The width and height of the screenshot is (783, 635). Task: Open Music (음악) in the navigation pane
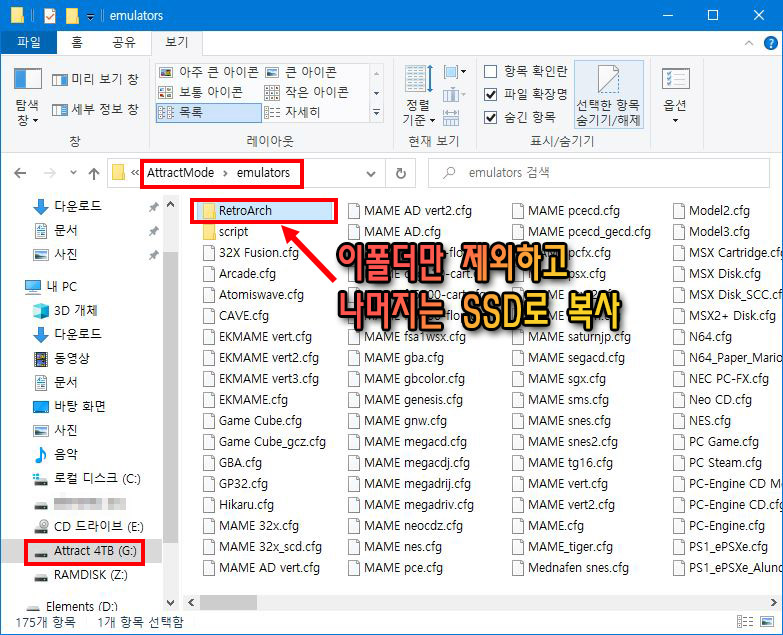65,454
